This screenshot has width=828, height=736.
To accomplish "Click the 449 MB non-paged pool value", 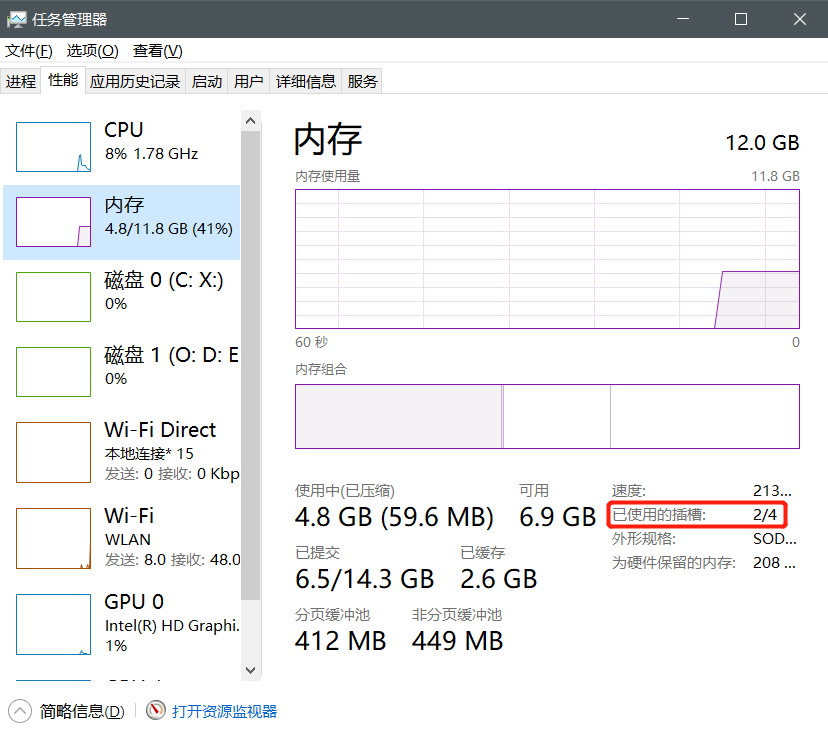I will 457,641.
